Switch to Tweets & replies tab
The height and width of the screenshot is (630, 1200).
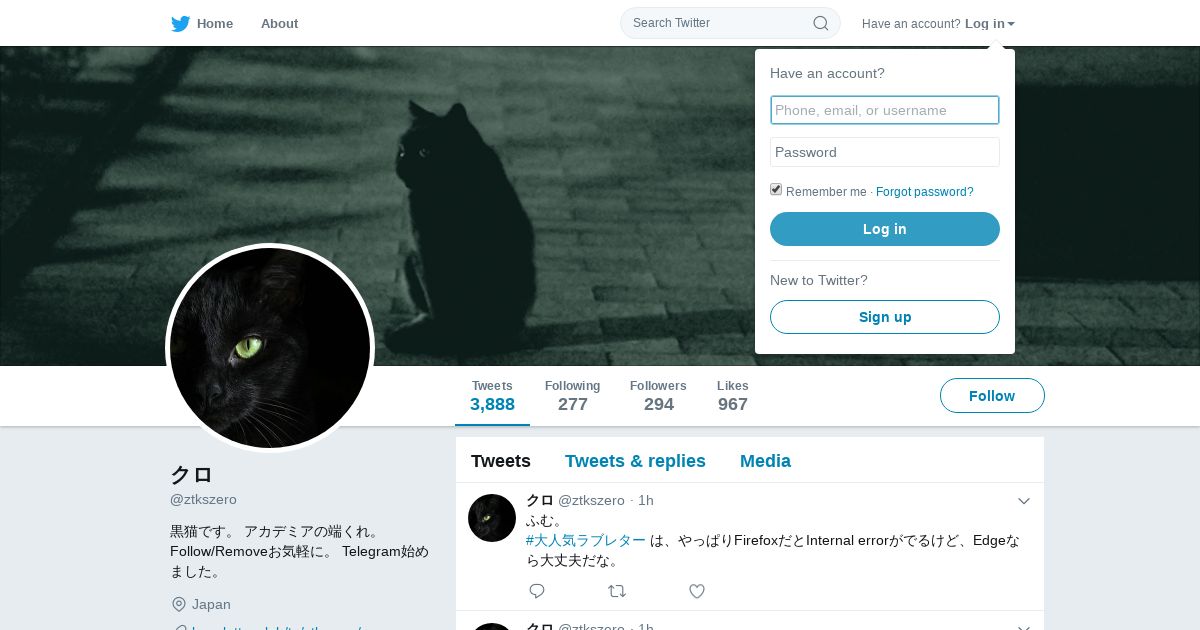pos(635,461)
